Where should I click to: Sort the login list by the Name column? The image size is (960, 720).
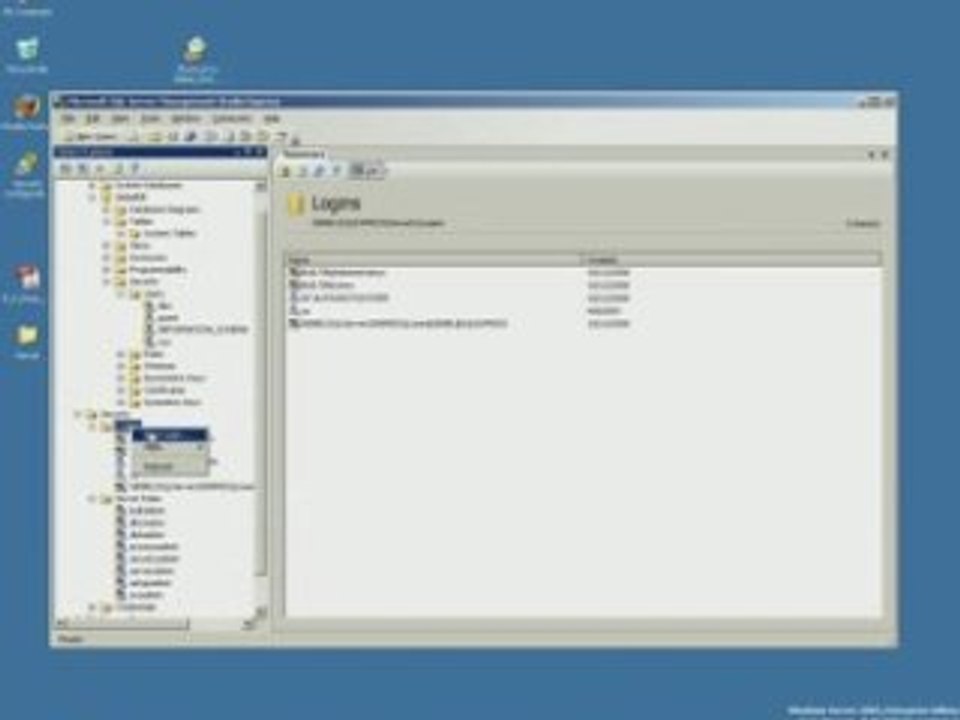pos(433,260)
